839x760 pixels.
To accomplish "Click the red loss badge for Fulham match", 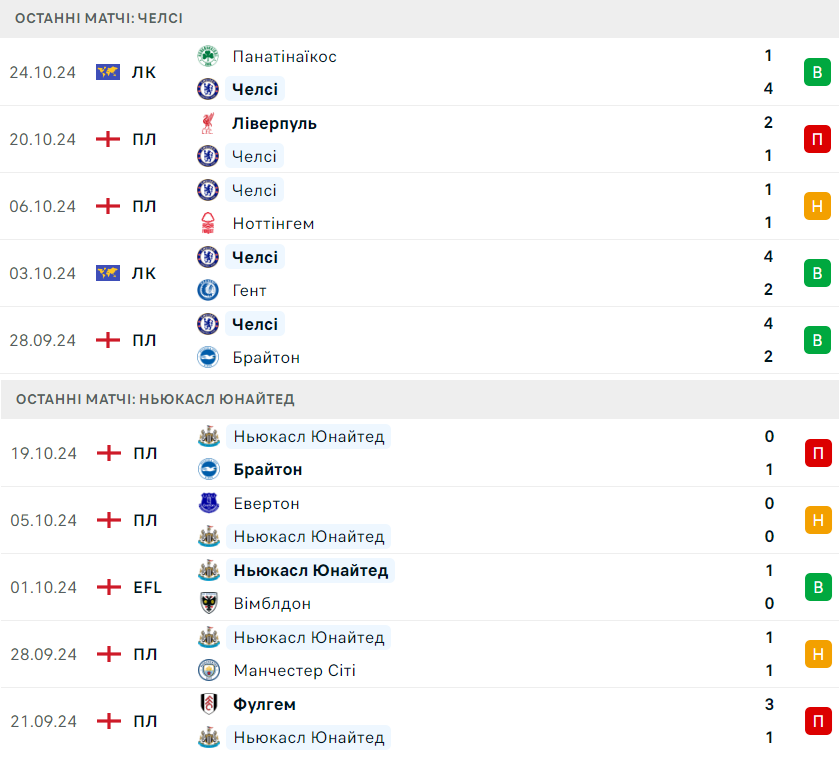I will pos(817,720).
